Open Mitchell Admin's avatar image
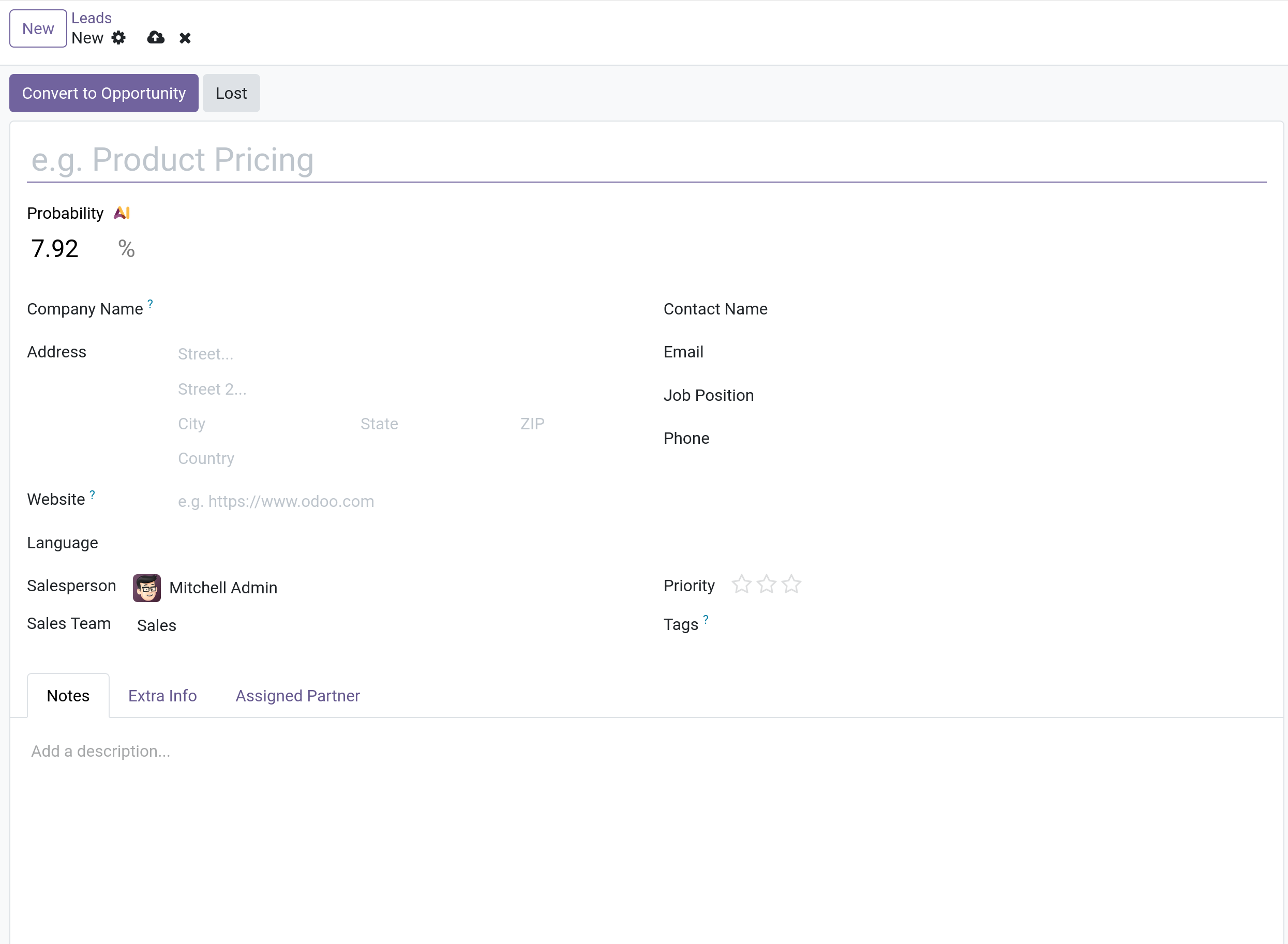The width and height of the screenshot is (1288, 944). tap(147, 588)
